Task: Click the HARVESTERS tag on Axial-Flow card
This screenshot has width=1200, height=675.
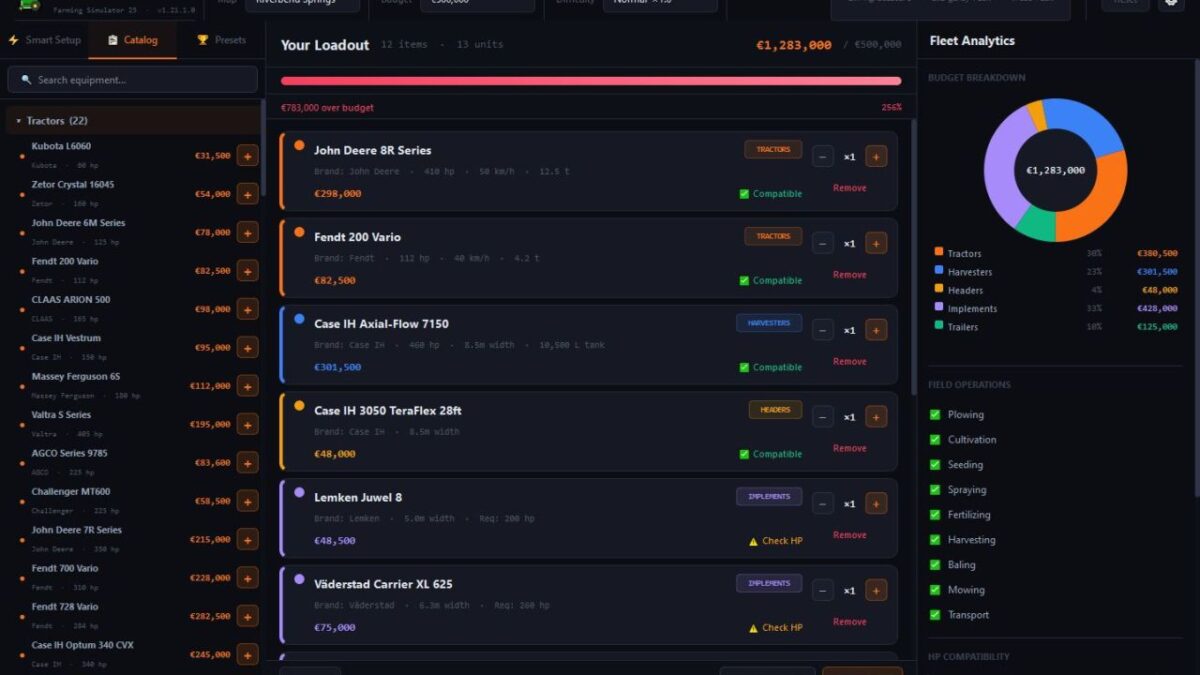Action: (x=769, y=323)
